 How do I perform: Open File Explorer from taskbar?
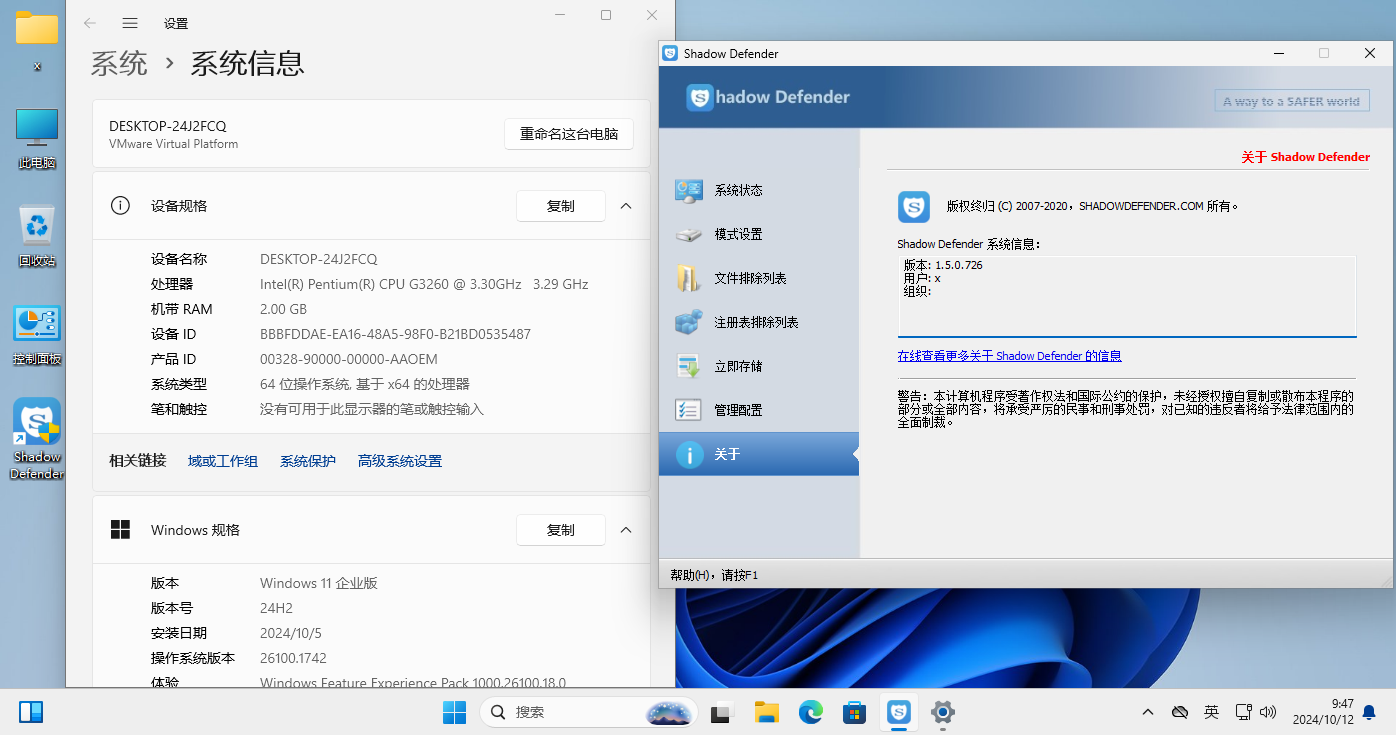point(766,712)
